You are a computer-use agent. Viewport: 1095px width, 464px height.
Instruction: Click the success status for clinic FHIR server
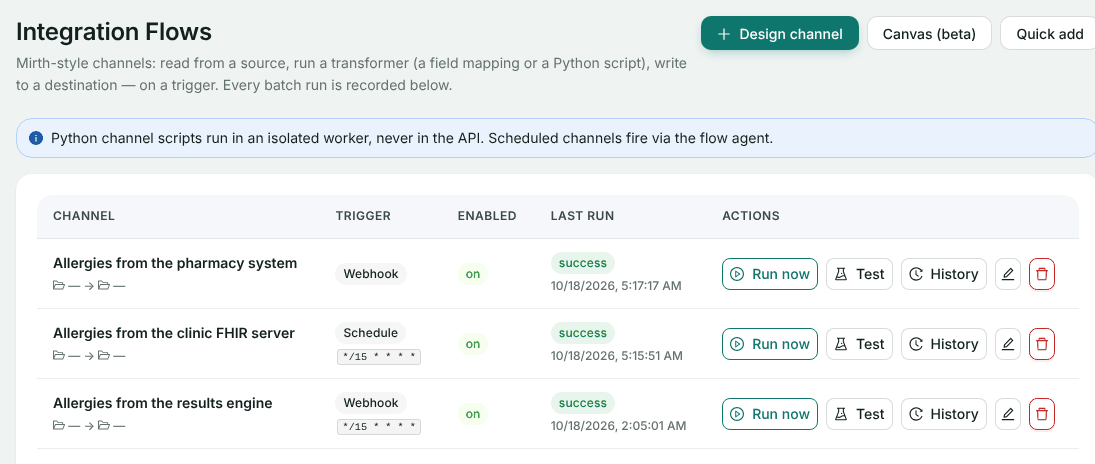coord(582,333)
